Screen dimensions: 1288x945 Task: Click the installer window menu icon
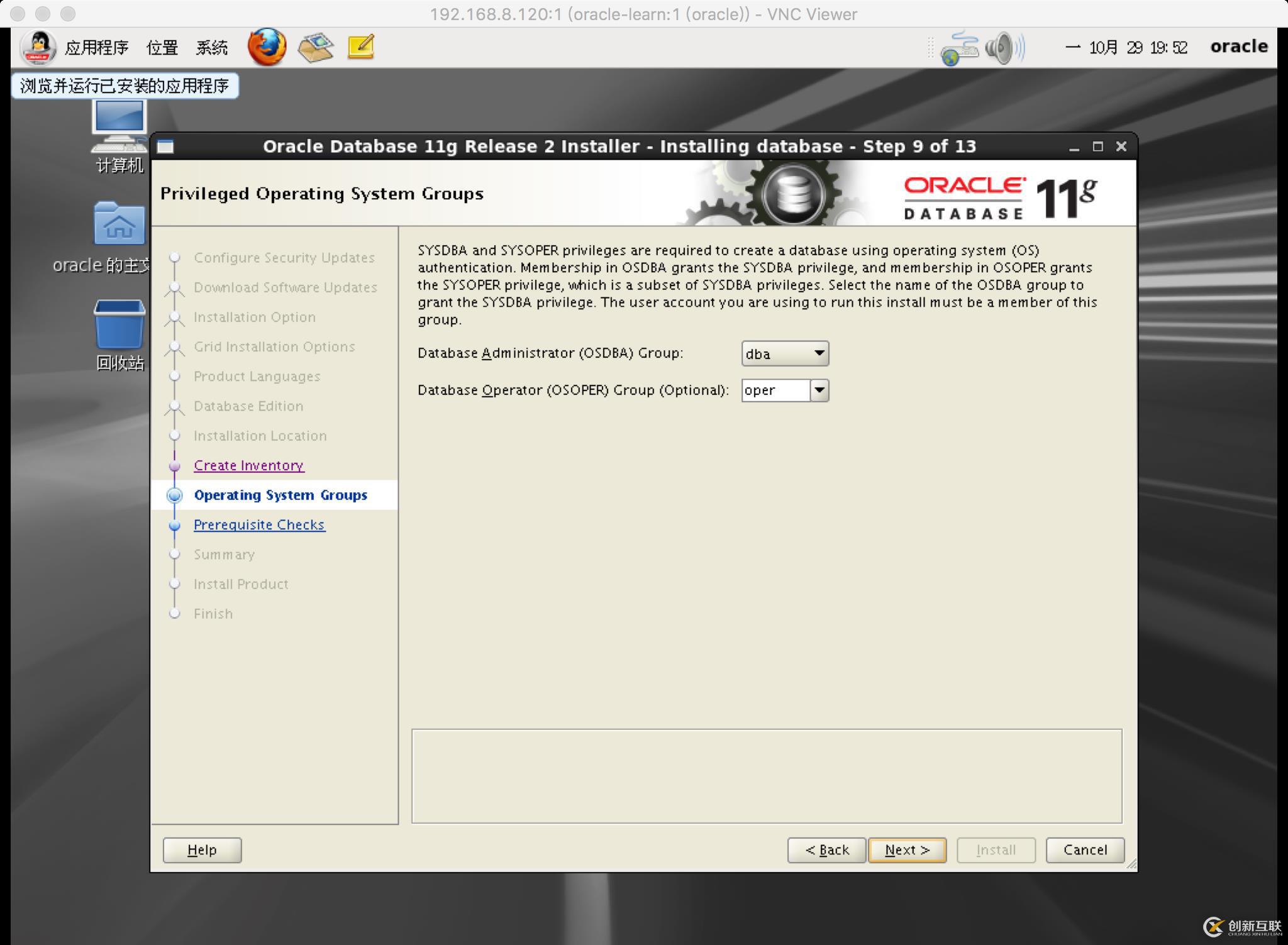click(x=165, y=146)
